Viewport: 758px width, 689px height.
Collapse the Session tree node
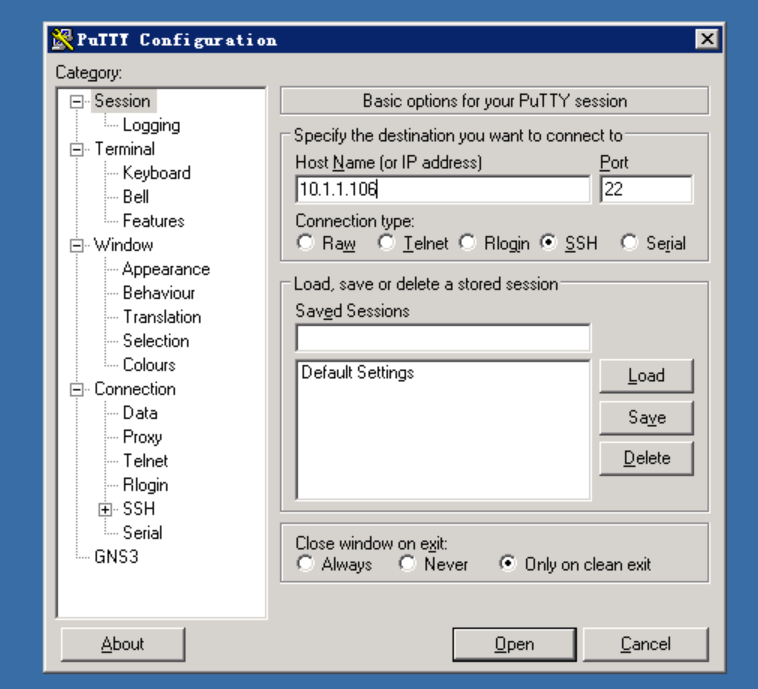pyautogui.click(x=76, y=102)
